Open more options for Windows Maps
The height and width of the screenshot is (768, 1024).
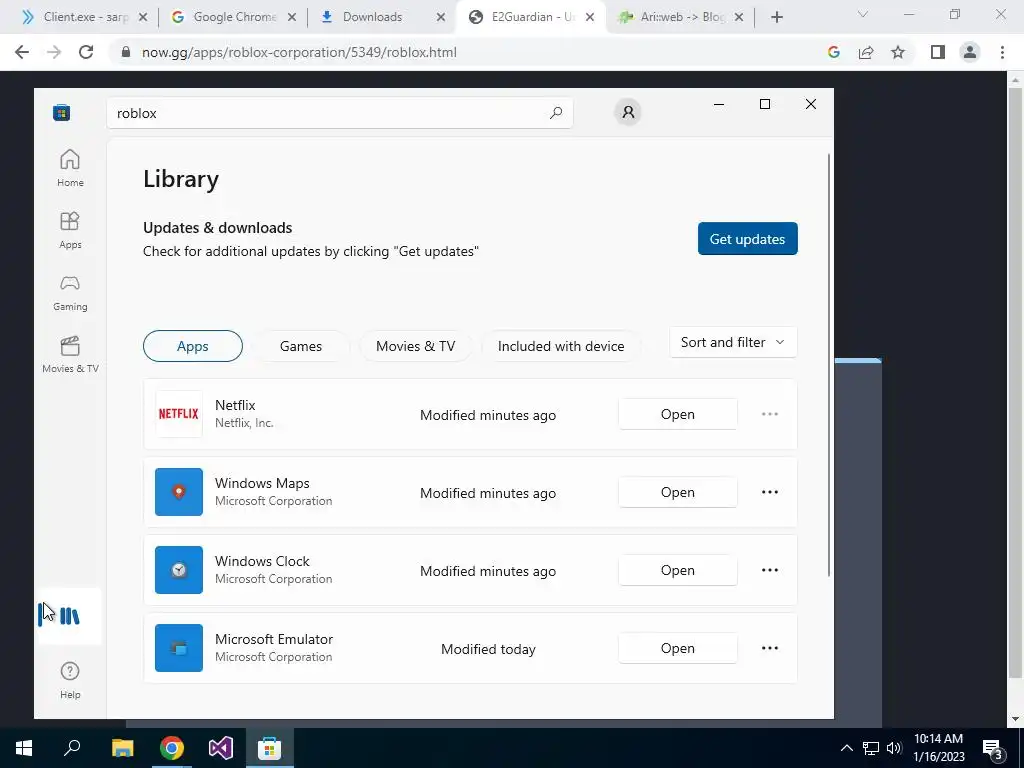click(x=770, y=492)
